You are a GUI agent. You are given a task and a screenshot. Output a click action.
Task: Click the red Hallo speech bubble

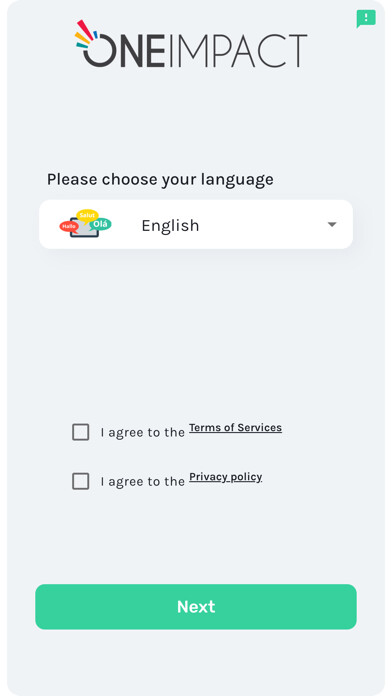click(69, 226)
